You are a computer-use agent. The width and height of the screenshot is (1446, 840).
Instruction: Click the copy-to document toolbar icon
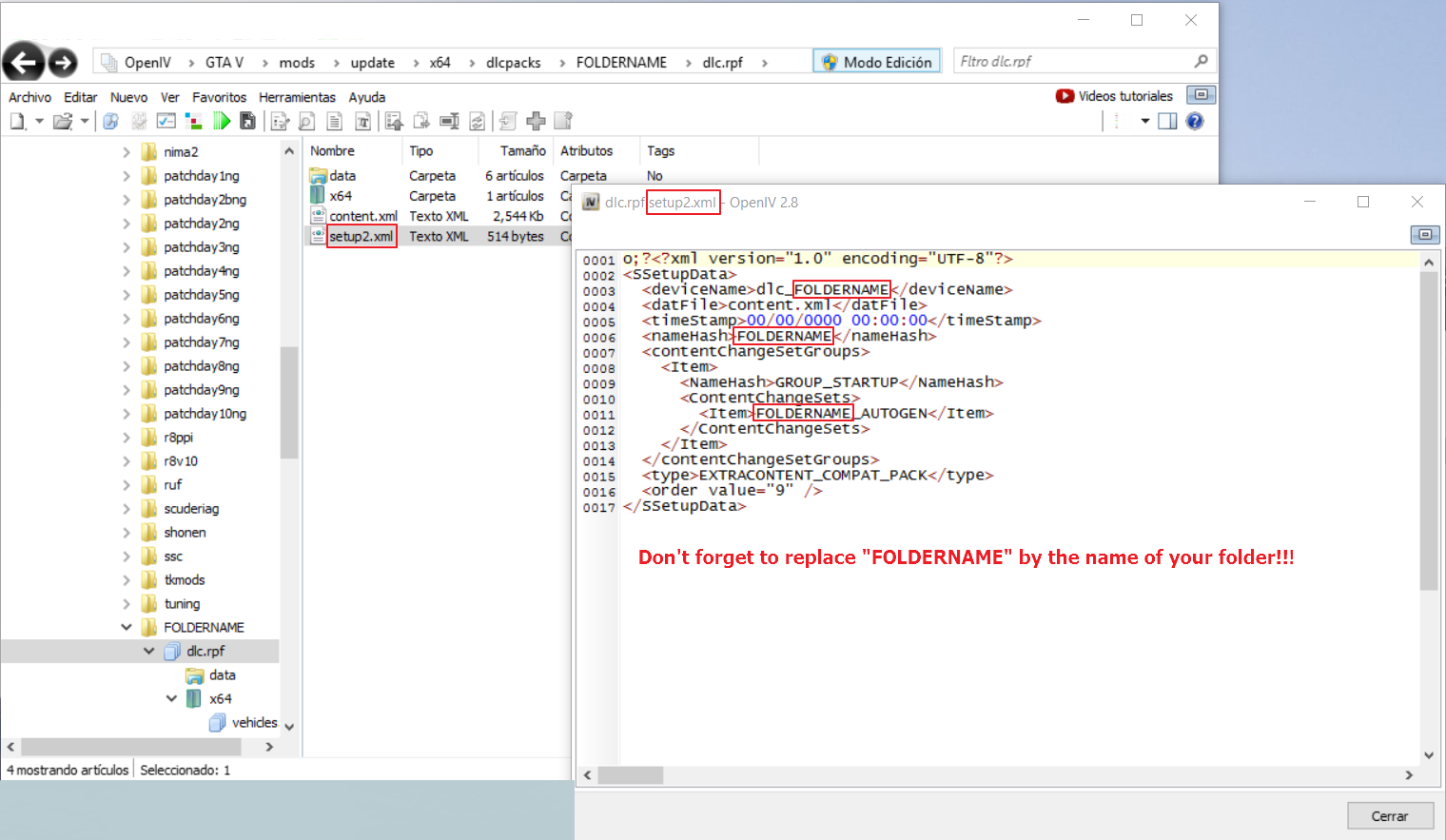click(421, 121)
